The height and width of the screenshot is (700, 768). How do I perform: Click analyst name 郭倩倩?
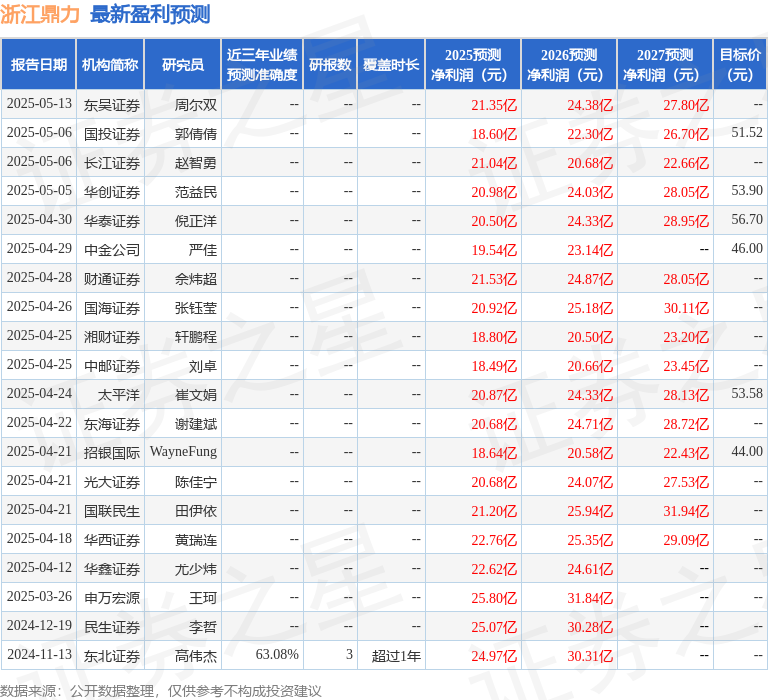click(x=196, y=134)
